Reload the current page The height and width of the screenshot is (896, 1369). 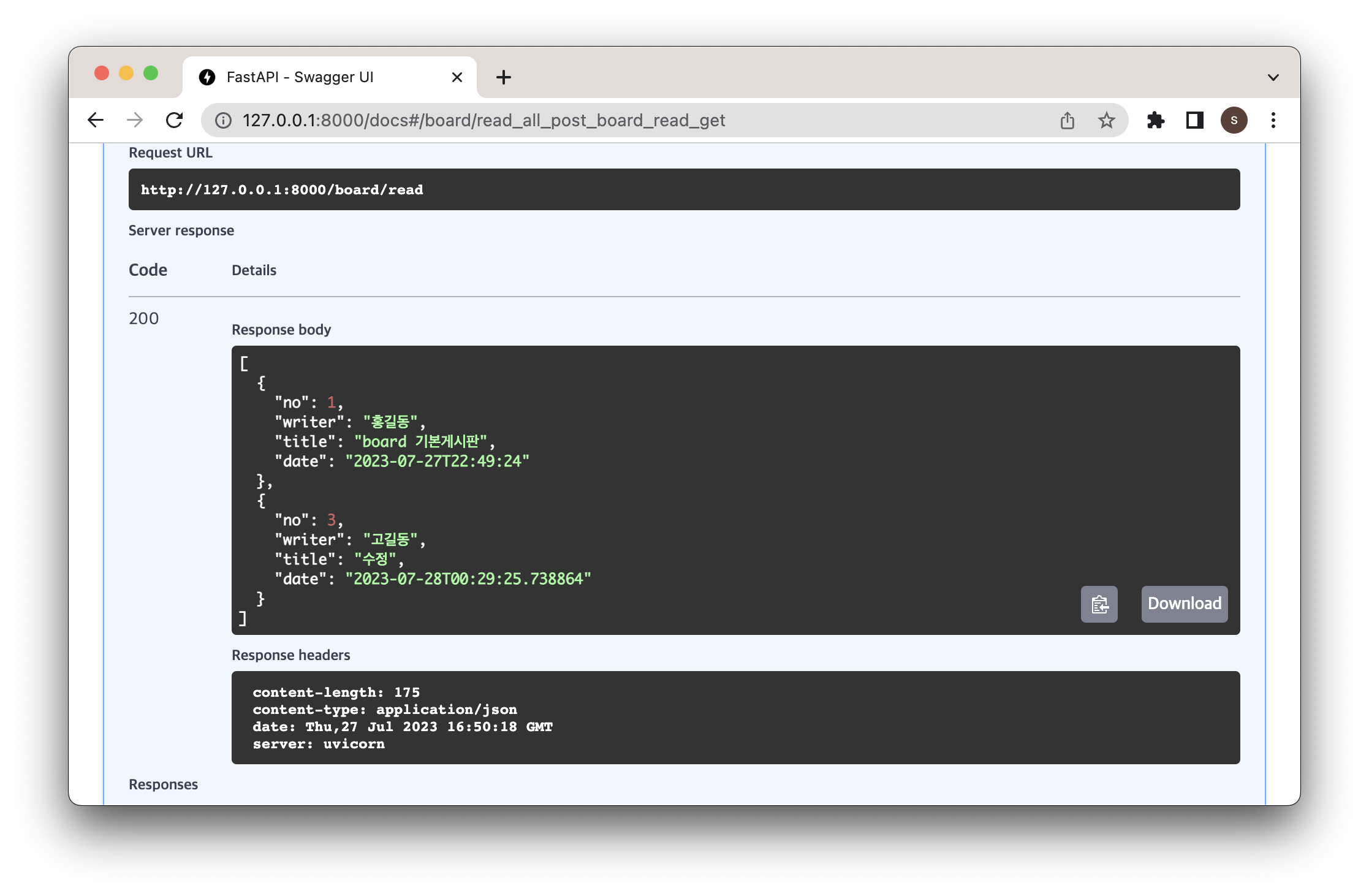tap(175, 120)
